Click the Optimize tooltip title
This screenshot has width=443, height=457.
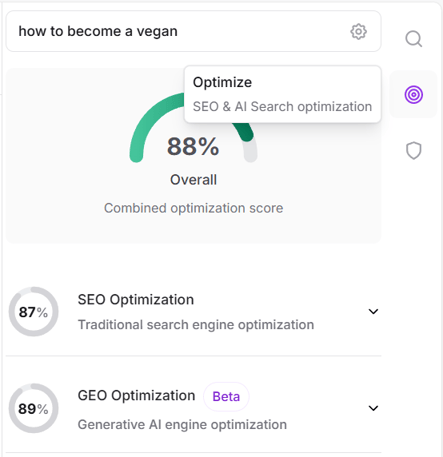click(222, 82)
